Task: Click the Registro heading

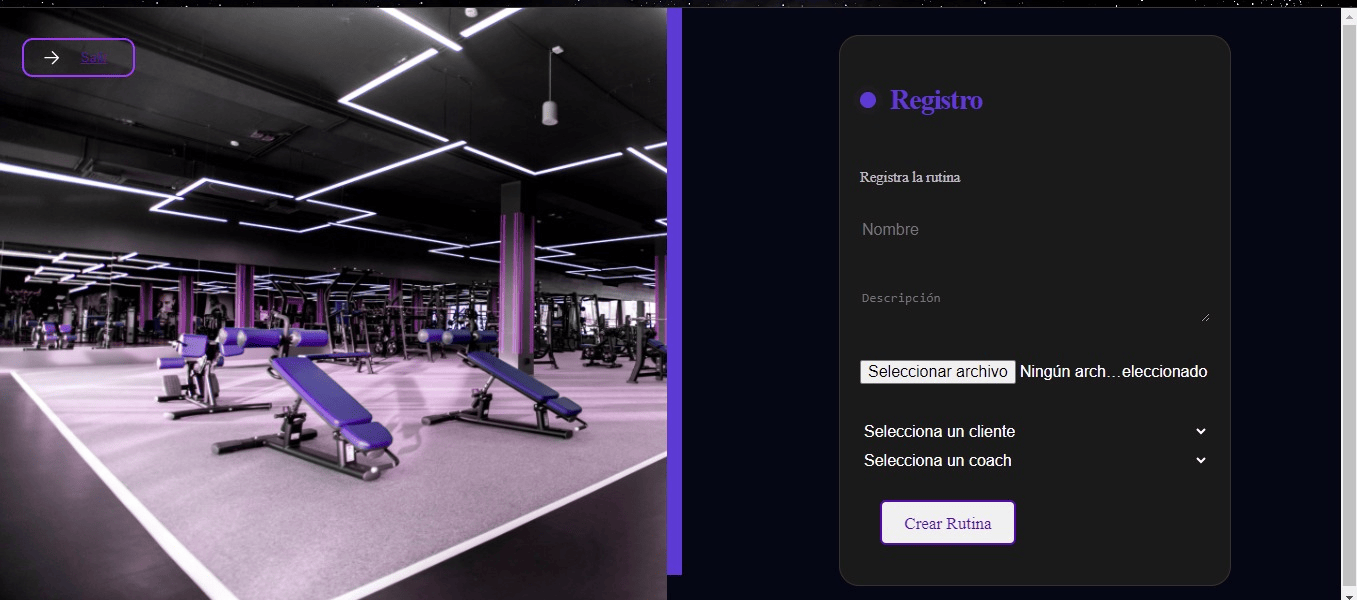Action: click(x=936, y=100)
